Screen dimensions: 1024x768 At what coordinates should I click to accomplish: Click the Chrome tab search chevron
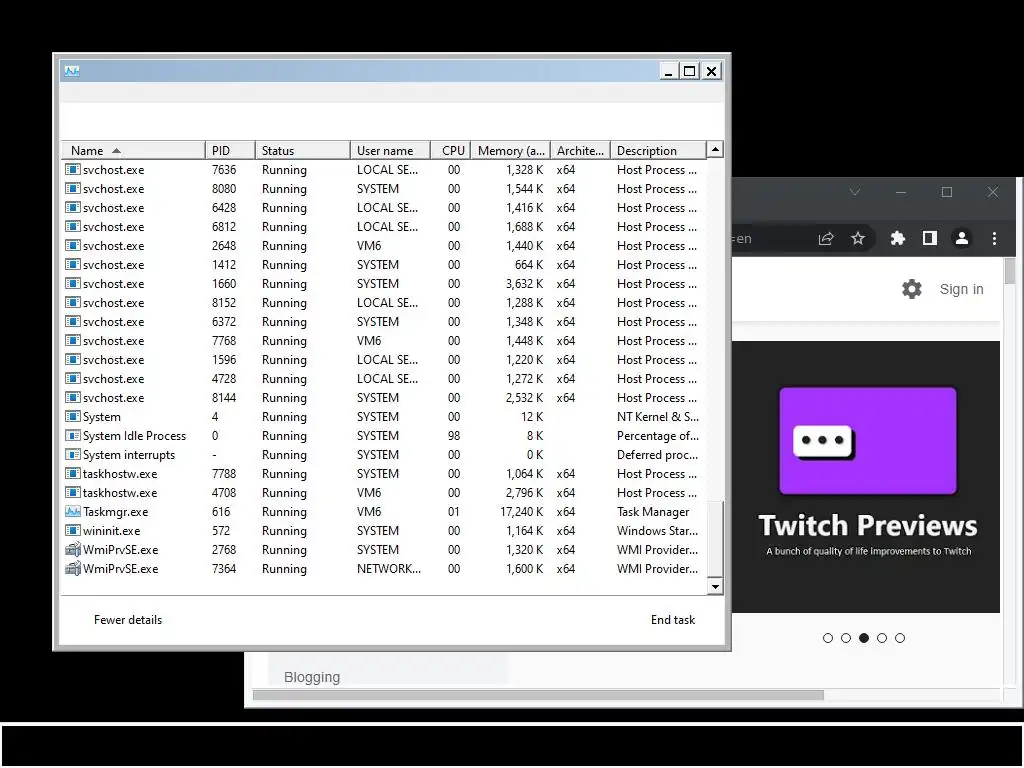click(854, 192)
